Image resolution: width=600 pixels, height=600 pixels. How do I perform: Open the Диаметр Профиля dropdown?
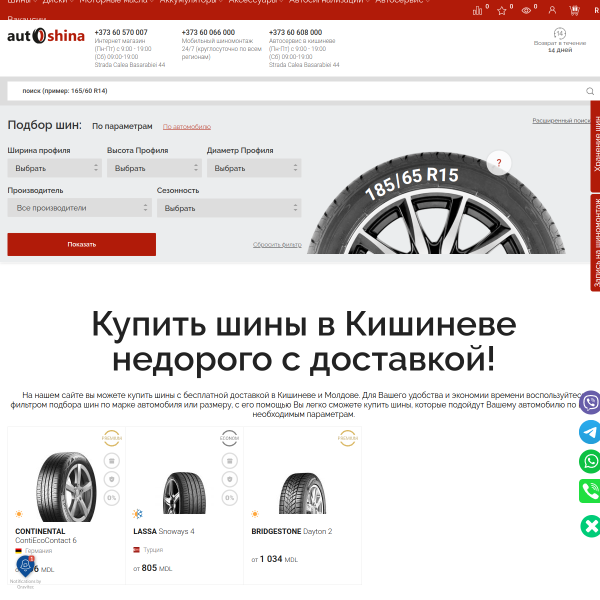254,168
